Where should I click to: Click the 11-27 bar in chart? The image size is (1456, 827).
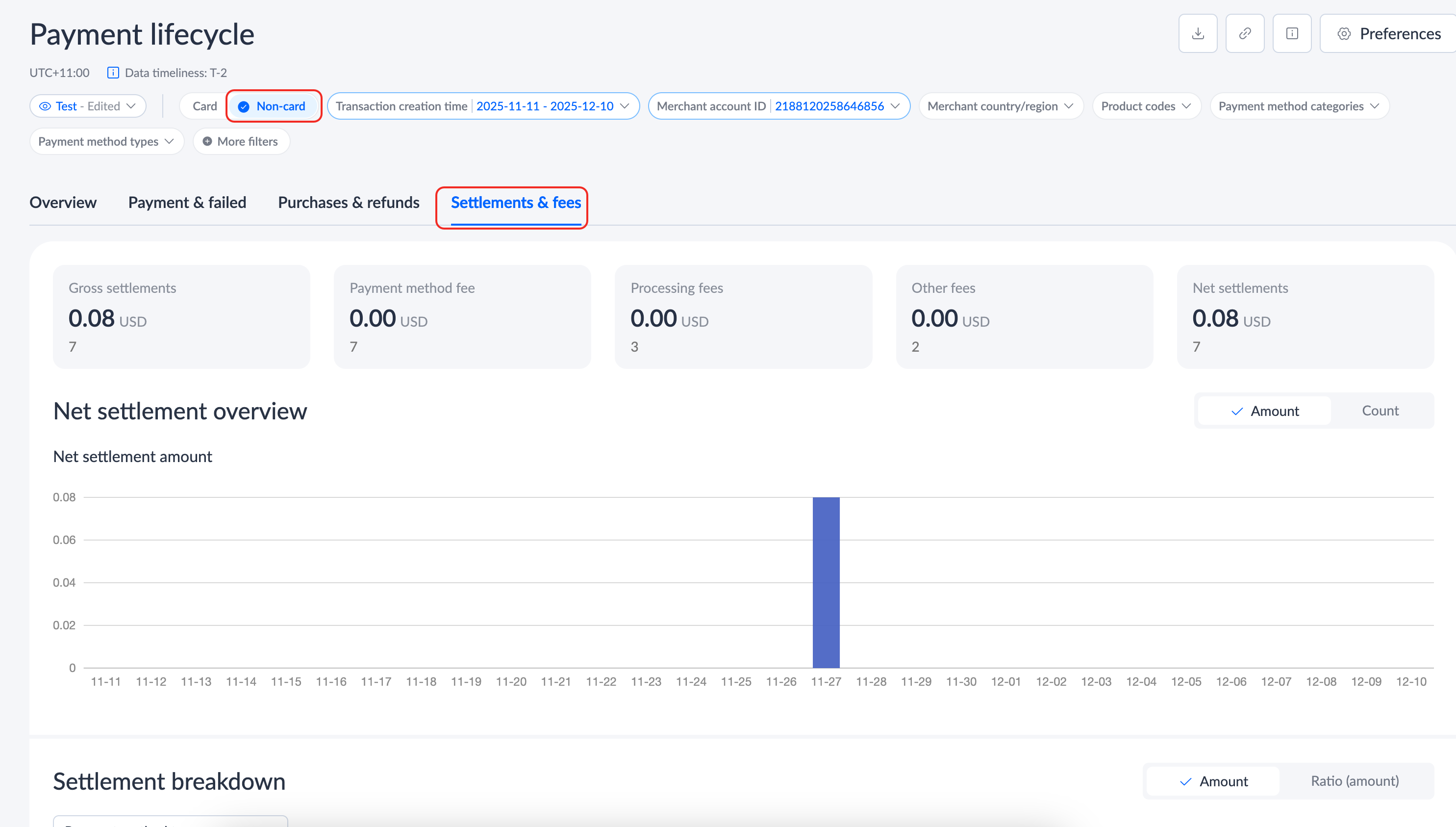(x=826, y=582)
